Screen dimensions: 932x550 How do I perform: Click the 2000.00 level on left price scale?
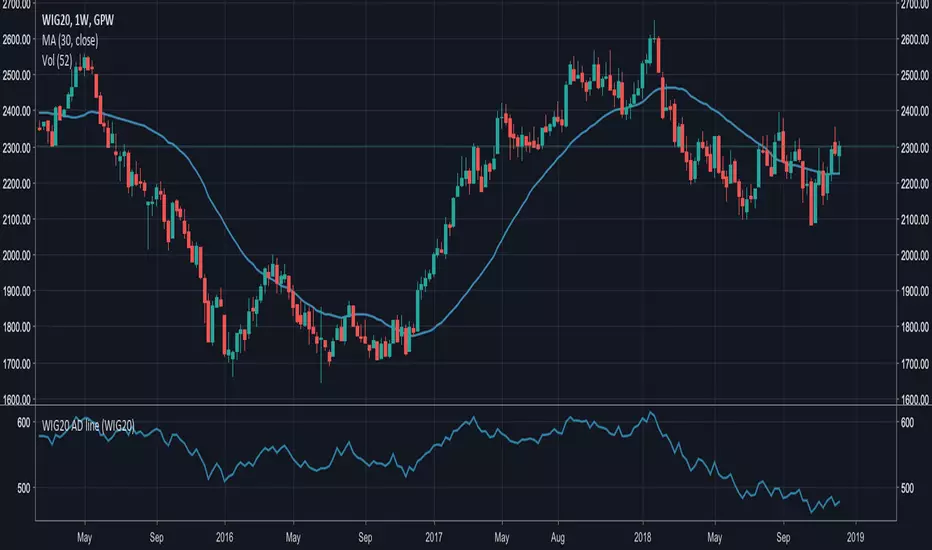[17, 255]
